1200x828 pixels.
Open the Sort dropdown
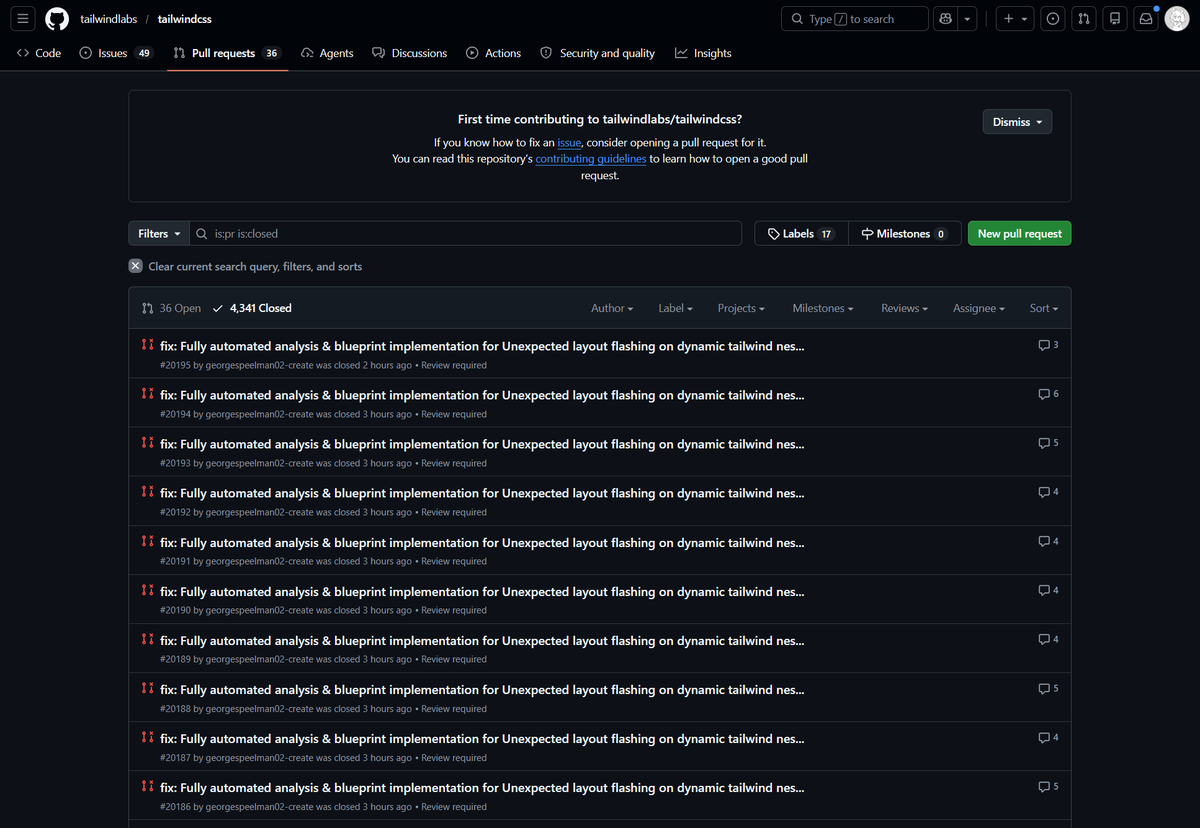click(1044, 308)
